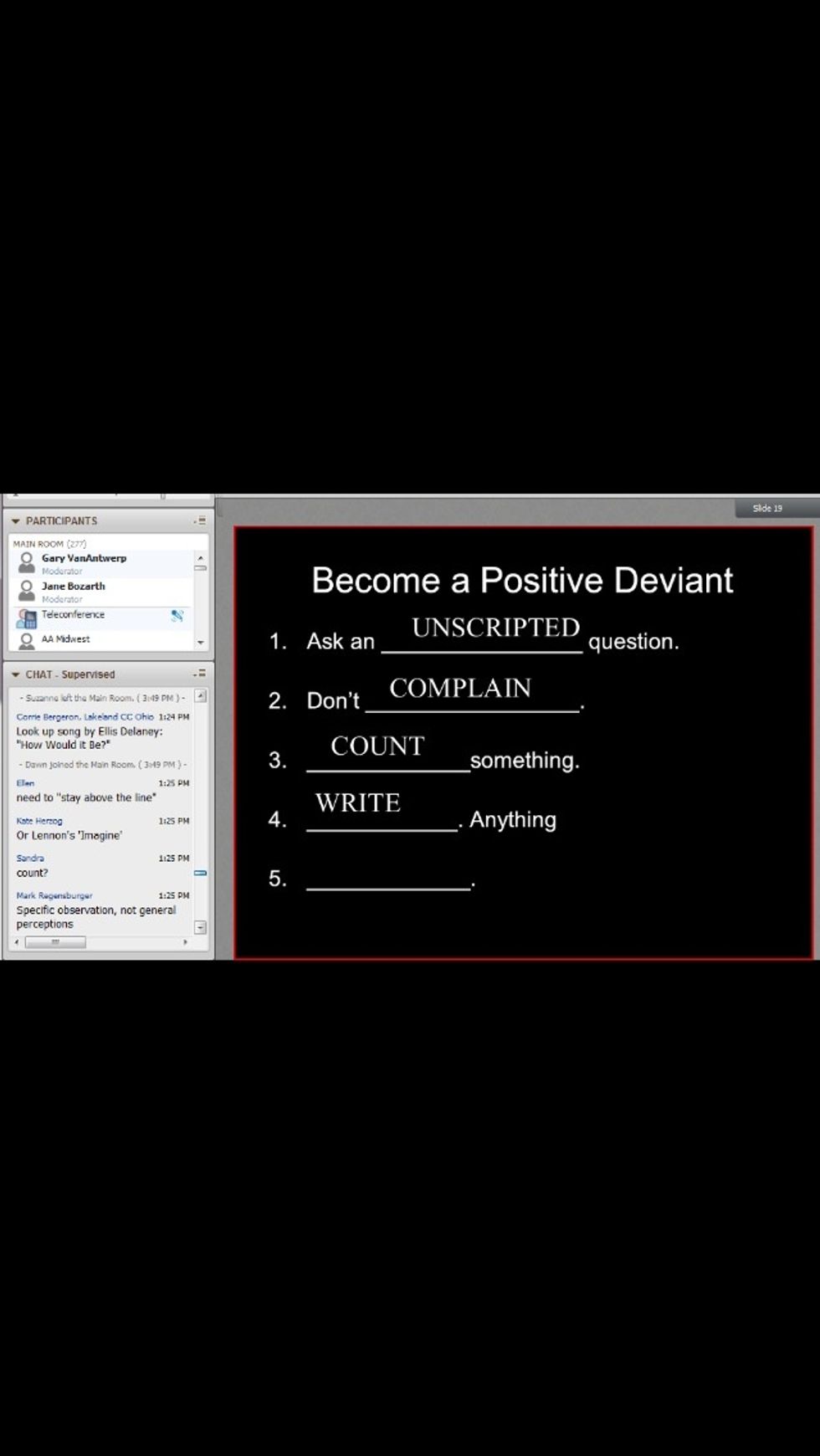Select the Gary VanAntwerp participant name
Screen dimensions: 820x1456
click(84, 558)
